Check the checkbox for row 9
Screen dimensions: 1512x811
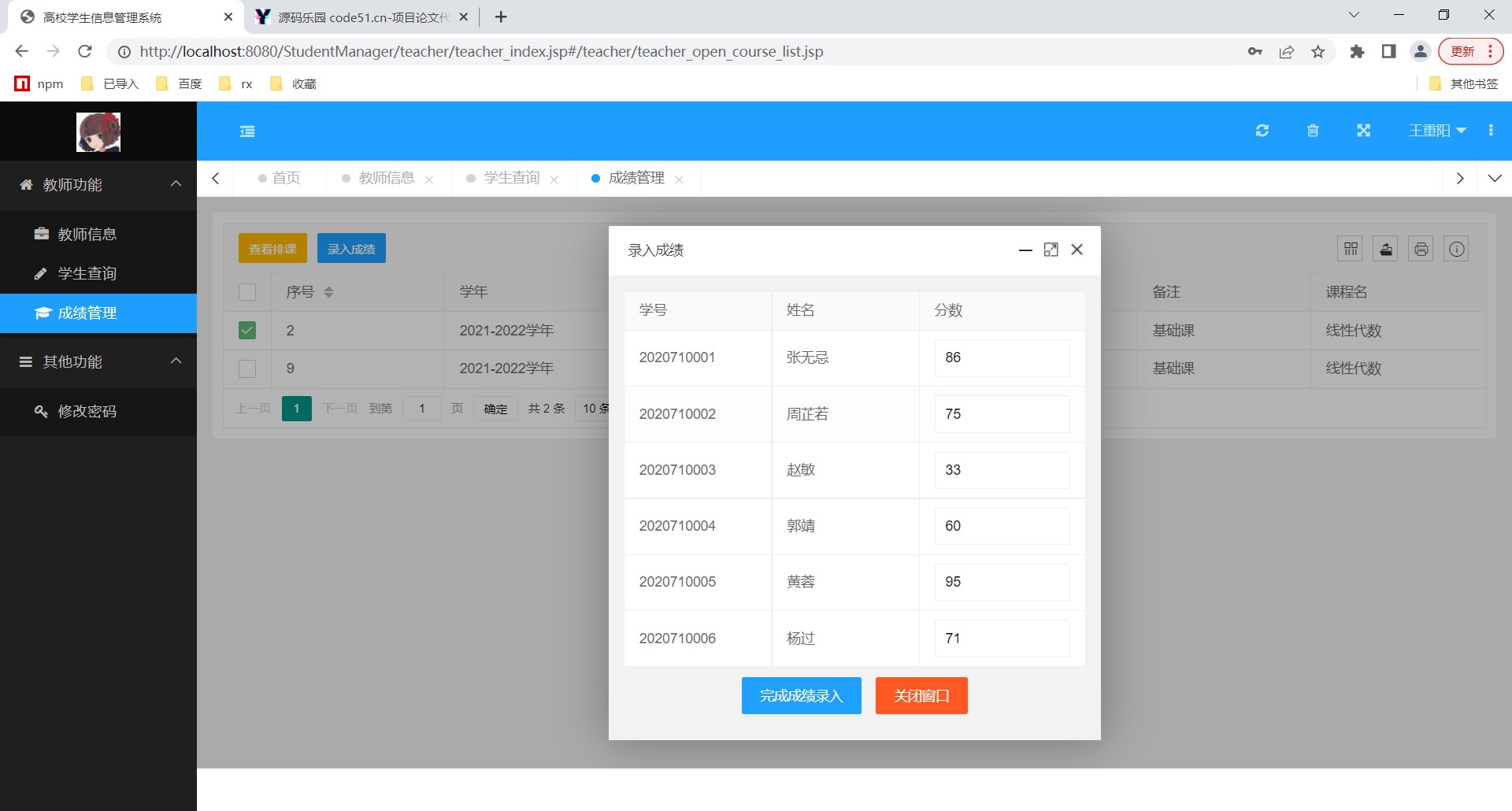click(247, 368)
